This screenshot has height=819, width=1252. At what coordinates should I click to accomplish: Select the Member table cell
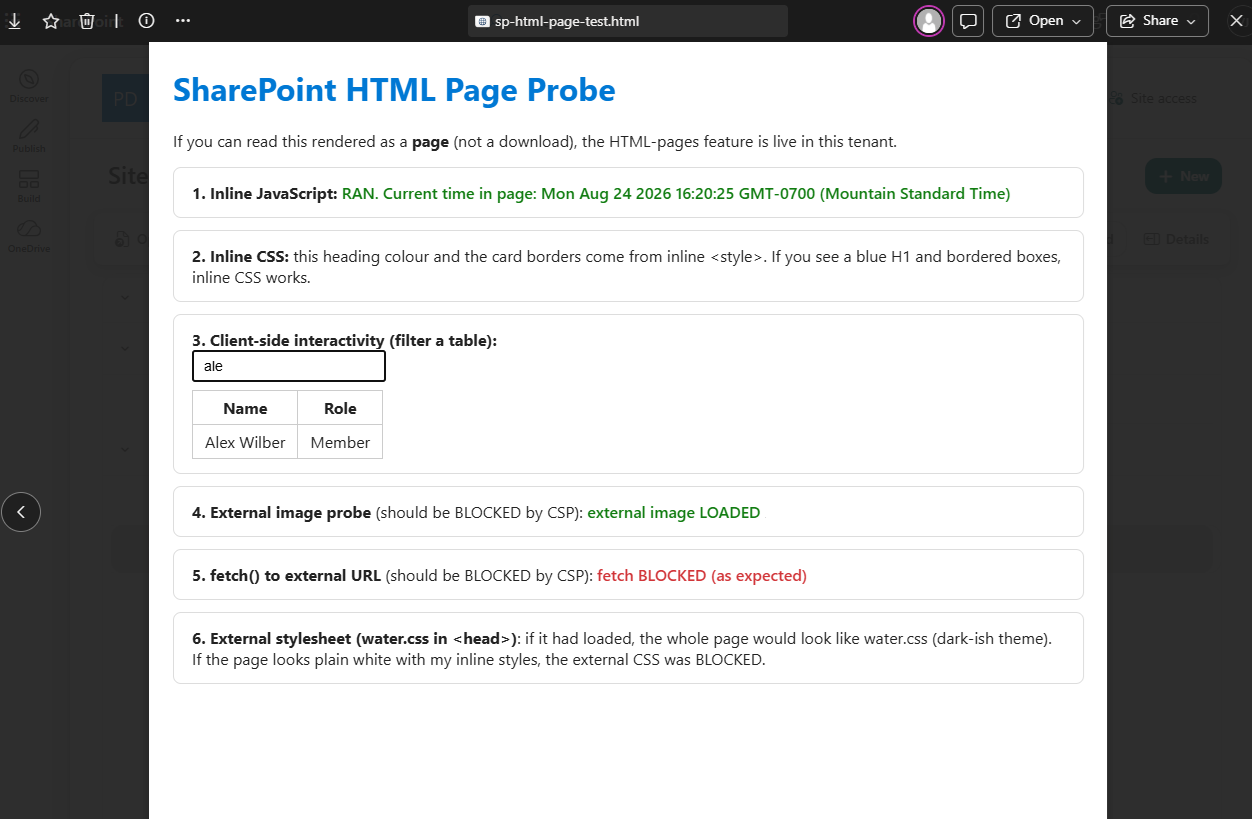pos(340,442)
